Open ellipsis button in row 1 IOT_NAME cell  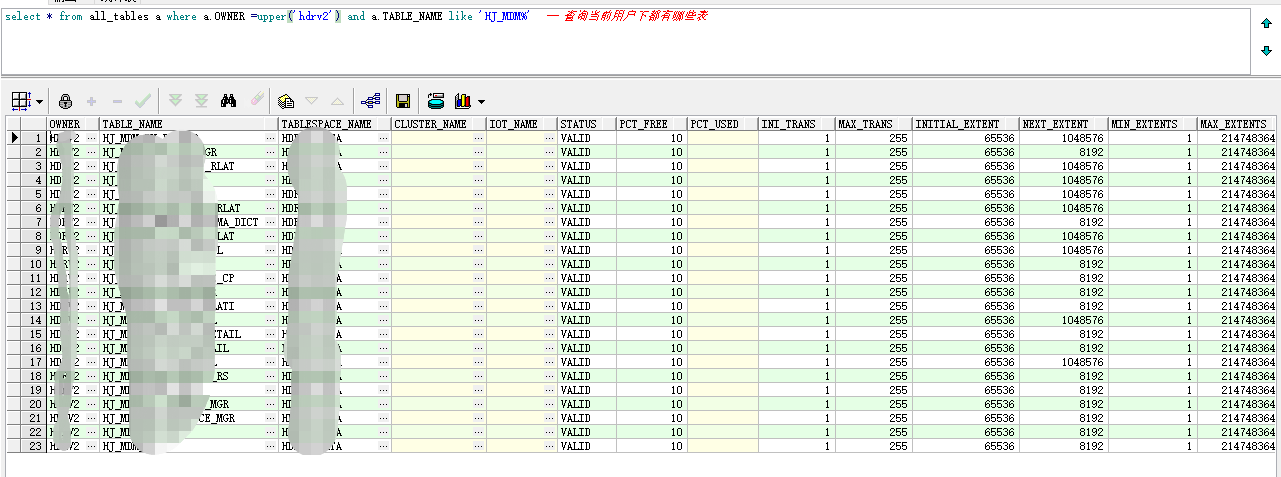pos(550,138)
